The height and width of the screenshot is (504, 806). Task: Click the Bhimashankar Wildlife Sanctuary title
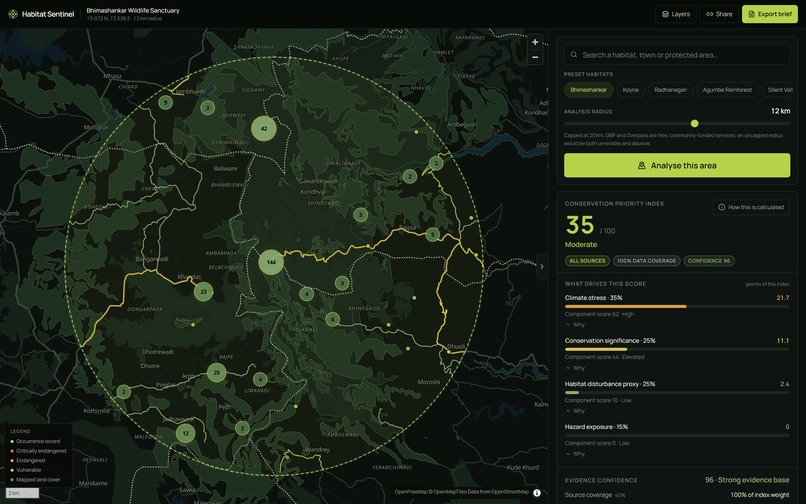[x=133, y=10]
